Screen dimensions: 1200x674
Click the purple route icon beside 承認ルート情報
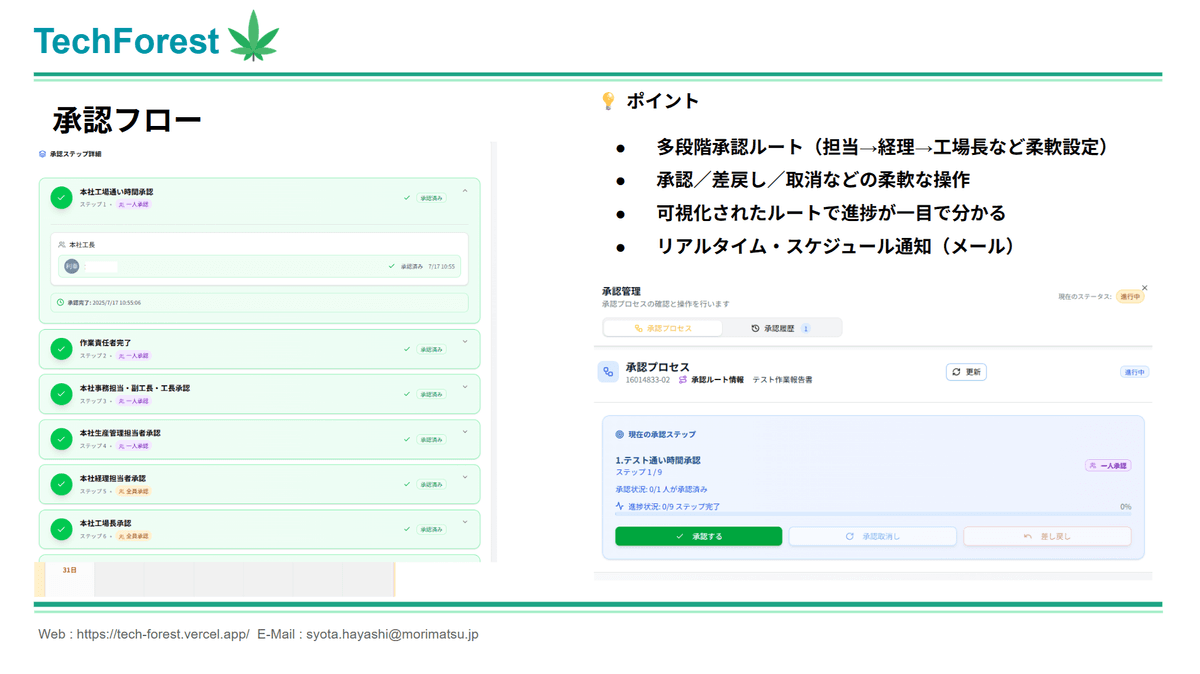coord(683,380)
